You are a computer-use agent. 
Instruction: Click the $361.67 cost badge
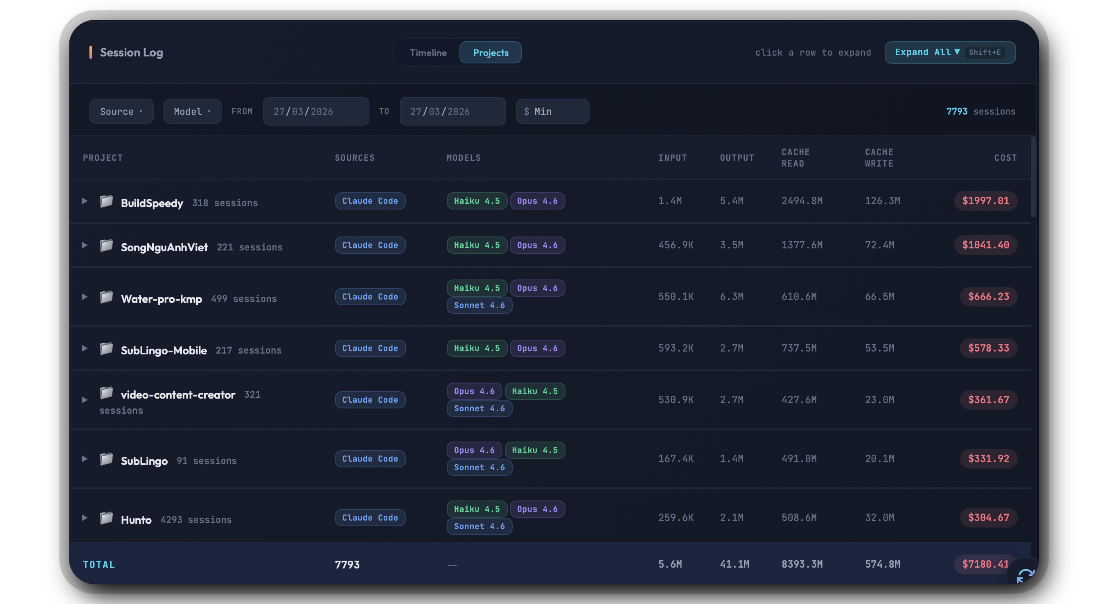pyautogui.click(x=989, y=400)
